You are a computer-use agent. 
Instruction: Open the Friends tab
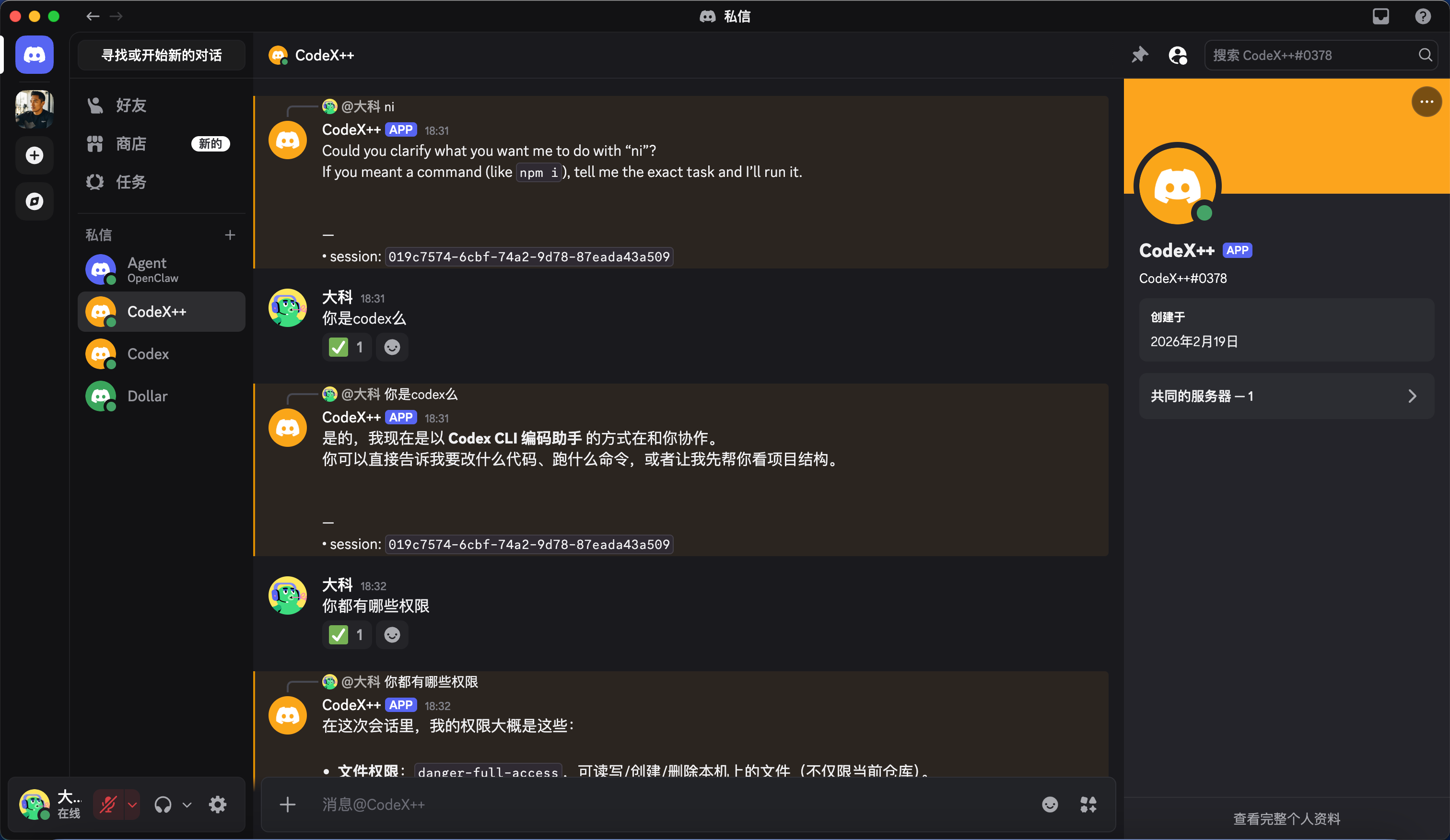click(131, 105)
